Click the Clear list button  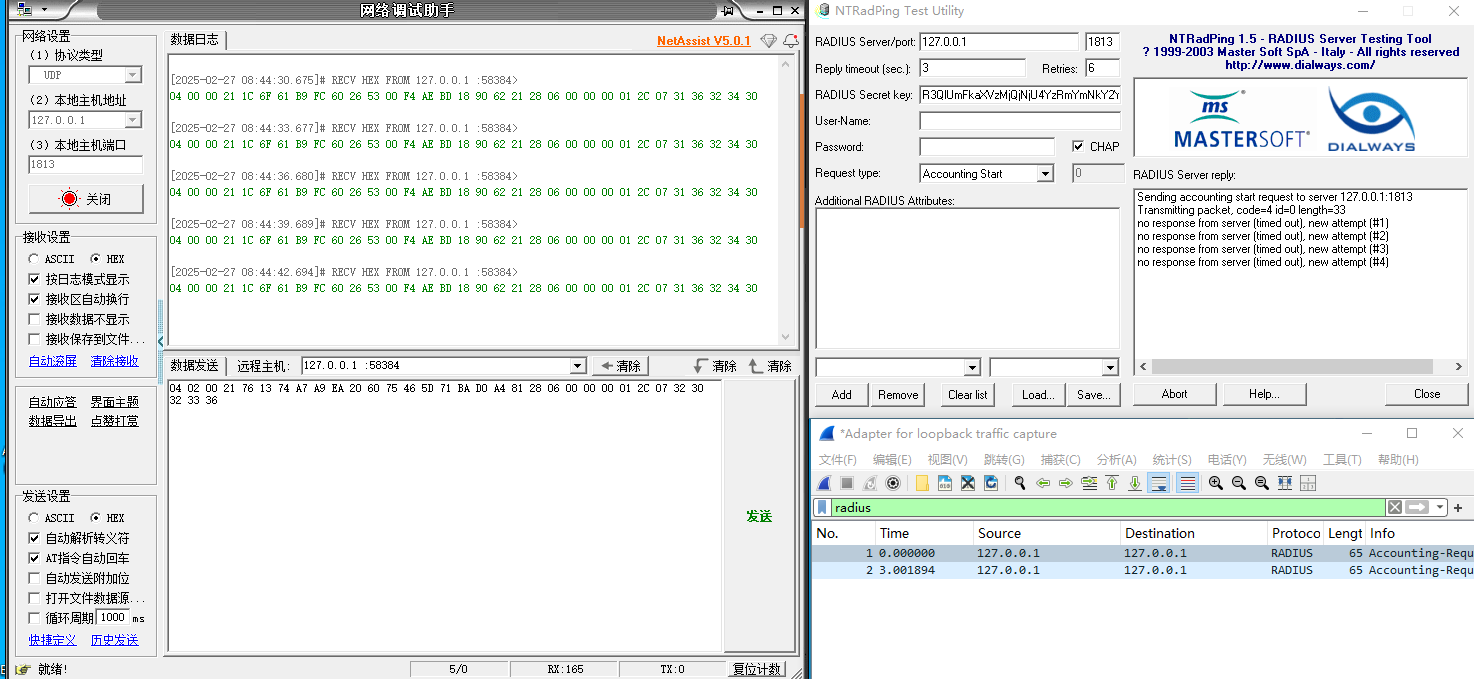[967, 394]
